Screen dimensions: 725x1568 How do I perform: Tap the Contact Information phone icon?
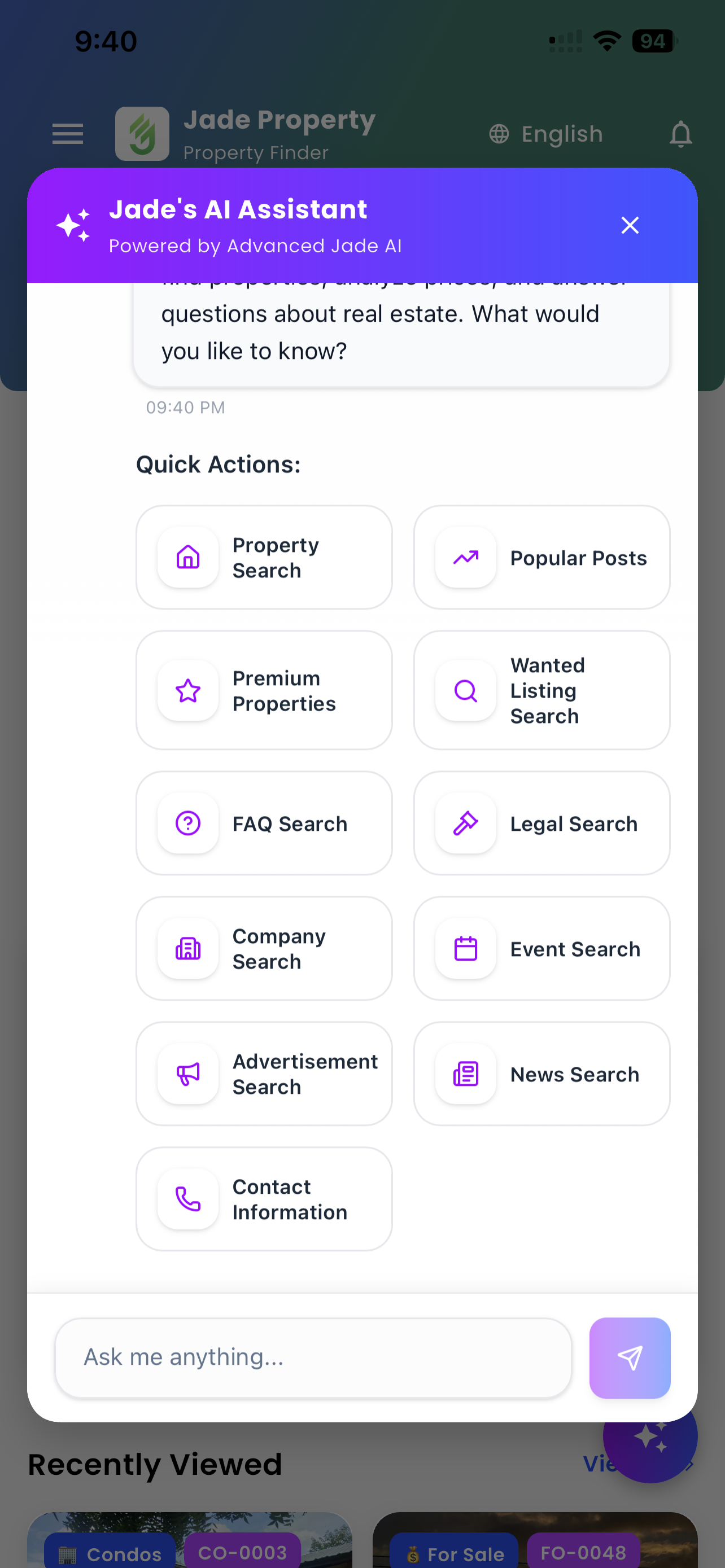(x=187, y=1199)
